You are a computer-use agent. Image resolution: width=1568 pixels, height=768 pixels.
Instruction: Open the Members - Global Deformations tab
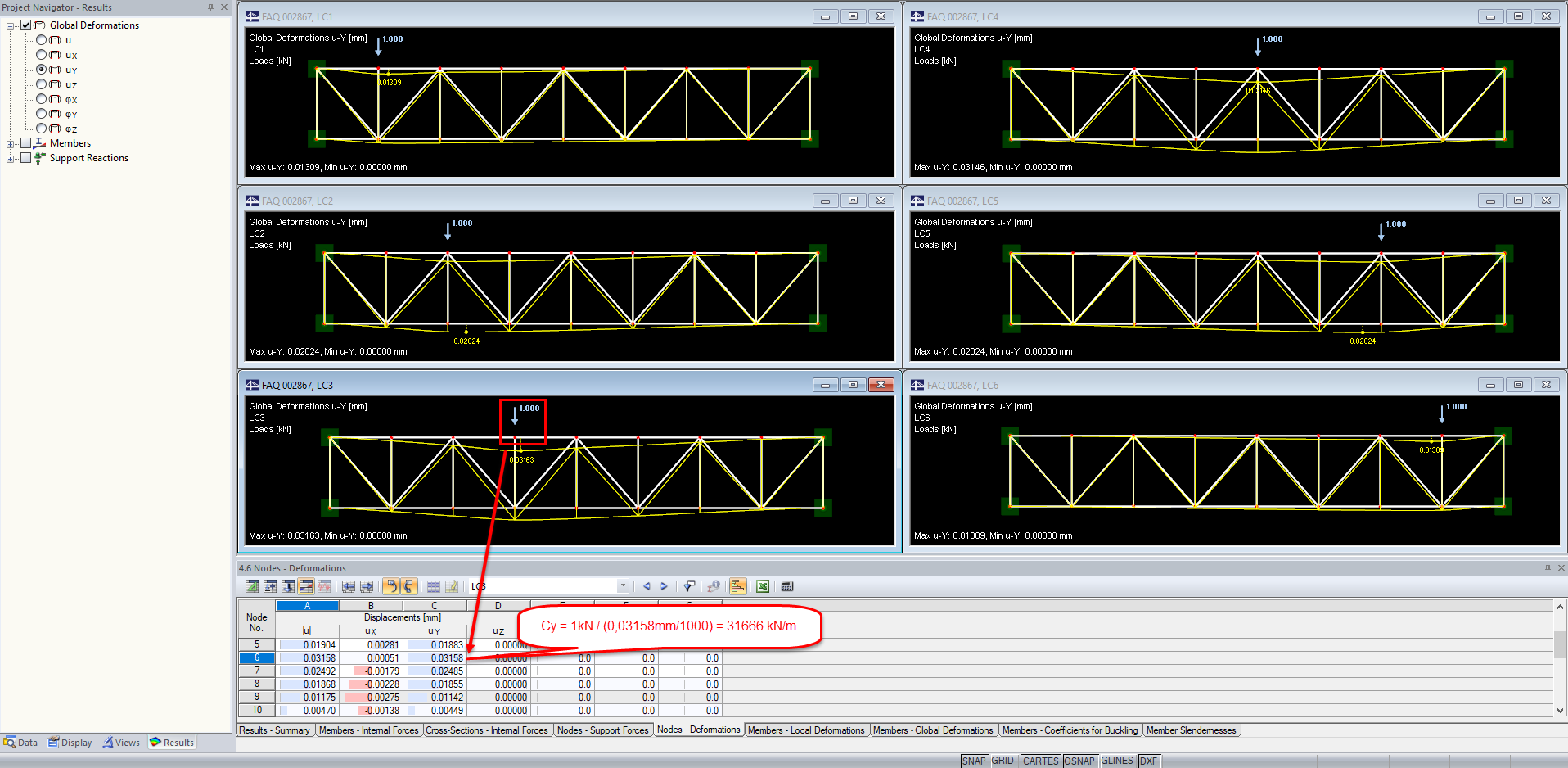pos(933,730)
